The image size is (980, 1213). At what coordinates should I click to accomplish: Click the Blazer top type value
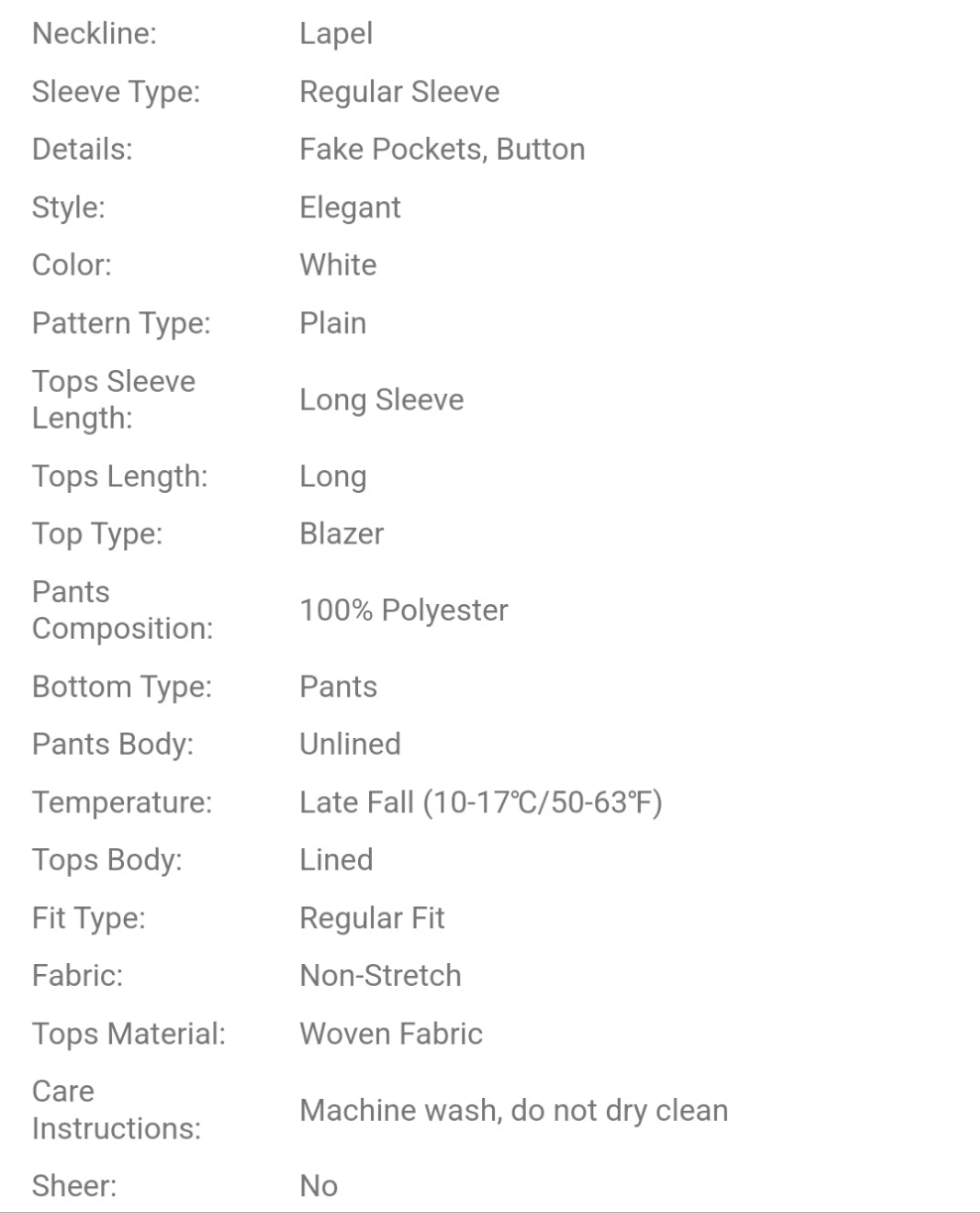coord(341,534)
